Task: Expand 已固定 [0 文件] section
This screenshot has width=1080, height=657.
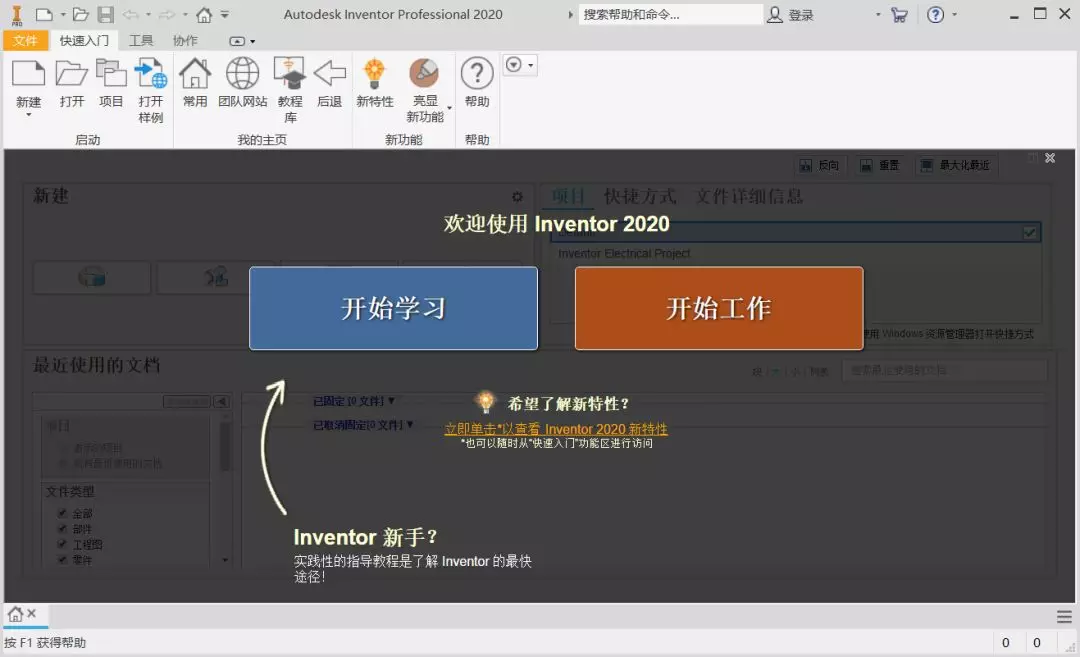Action: coord(354,401)
